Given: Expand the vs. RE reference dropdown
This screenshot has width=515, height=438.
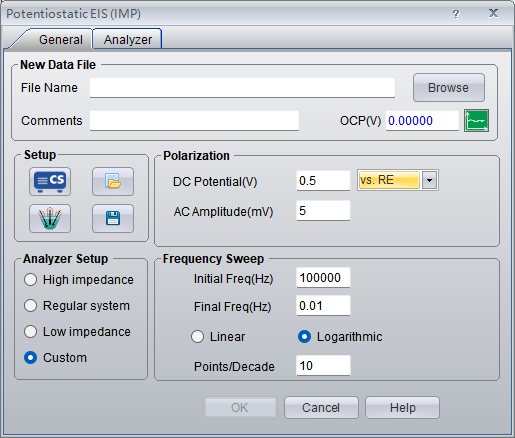Looking at the screenshot, I should click(x=429, y=180).
